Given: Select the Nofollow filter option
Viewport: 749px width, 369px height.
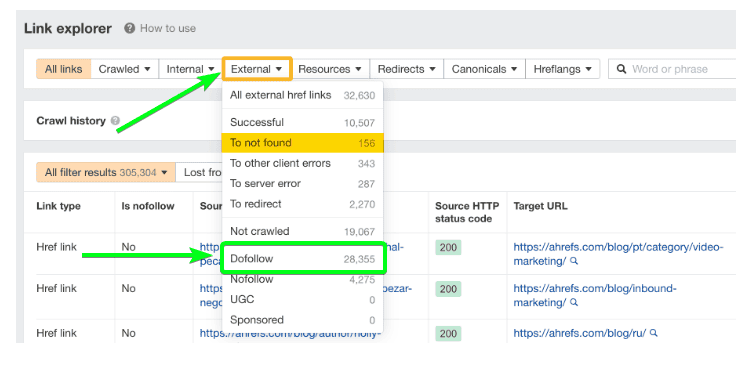Looking at the screenshot, I should coord(303,279).
